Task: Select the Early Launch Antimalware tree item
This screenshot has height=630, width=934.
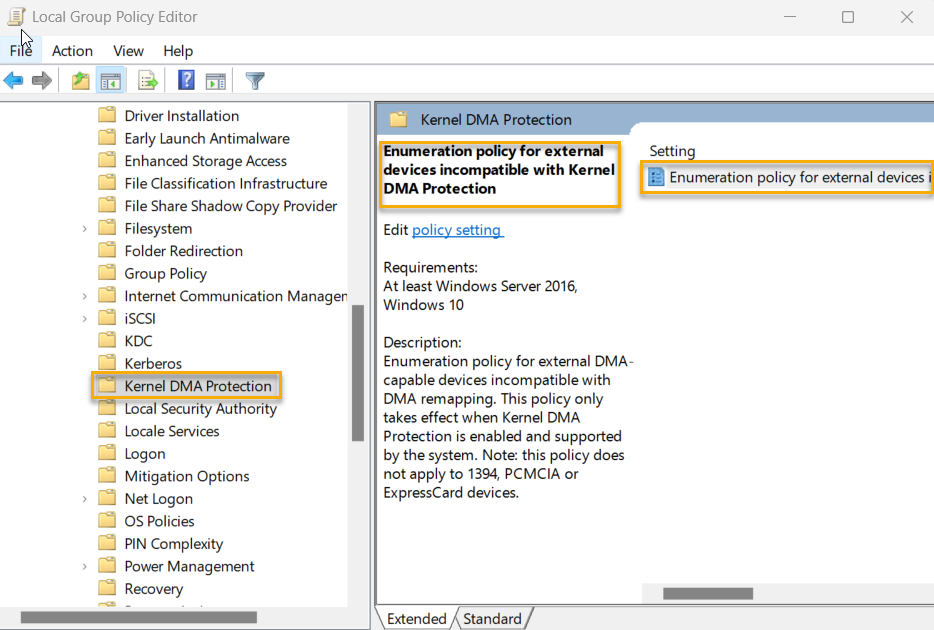Action: (207, 137)
